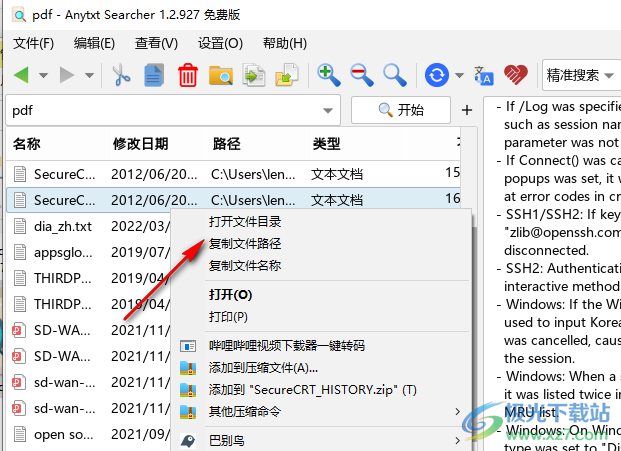621x451 pixels.
Task: Click the file icon of open so... row
Action: pos(20,434)
